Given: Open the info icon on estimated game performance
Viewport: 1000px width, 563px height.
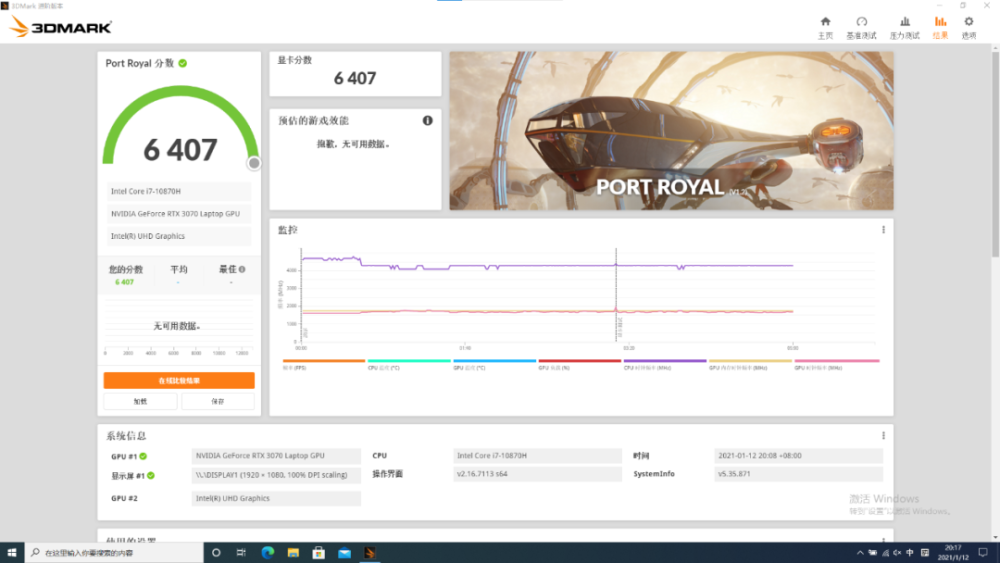Looking at the screenshot, I should point(427,121).
